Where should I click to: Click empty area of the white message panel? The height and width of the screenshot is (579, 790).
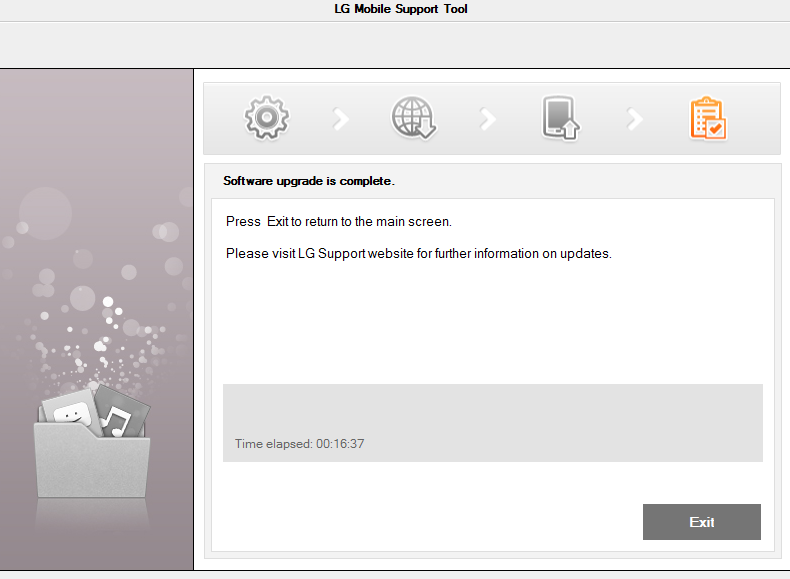click(x=493, y=323)
